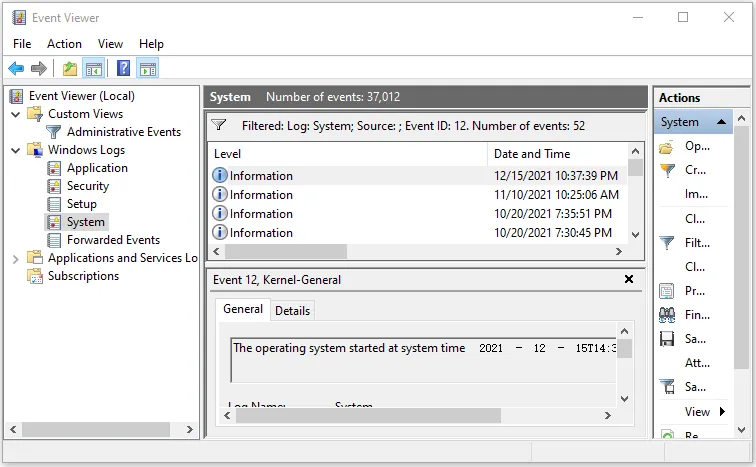Expand the View submenu arrow in Actions
Image resolution: width=756 pixels, height=467 pixels.
click(722, 412)
